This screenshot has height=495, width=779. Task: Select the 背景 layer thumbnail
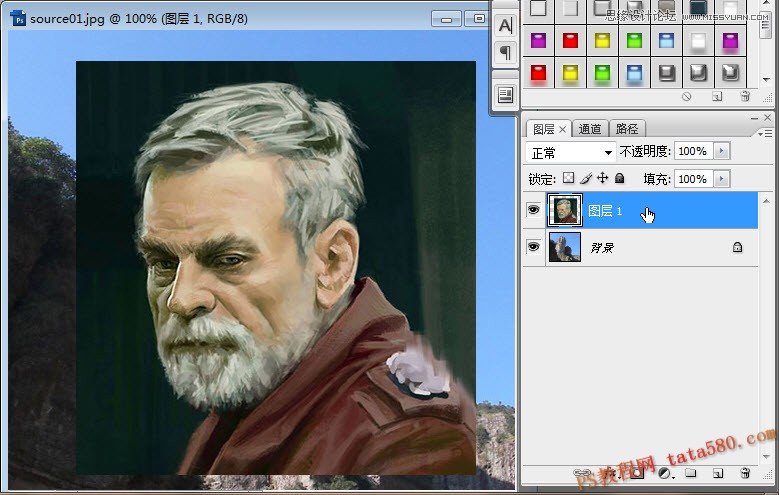(565, 247)
